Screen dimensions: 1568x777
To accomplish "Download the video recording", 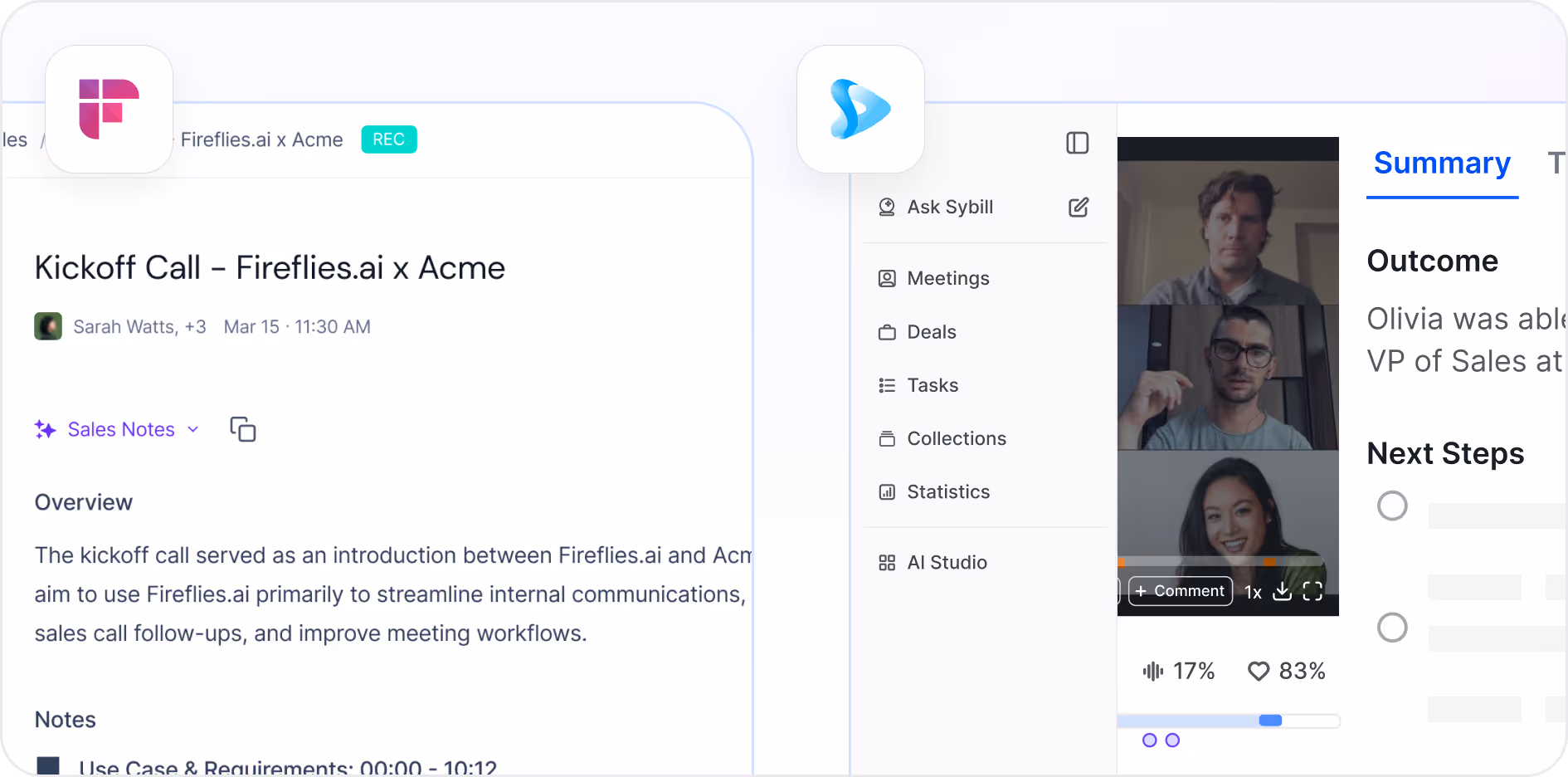I will click(x=1282, y=591).
